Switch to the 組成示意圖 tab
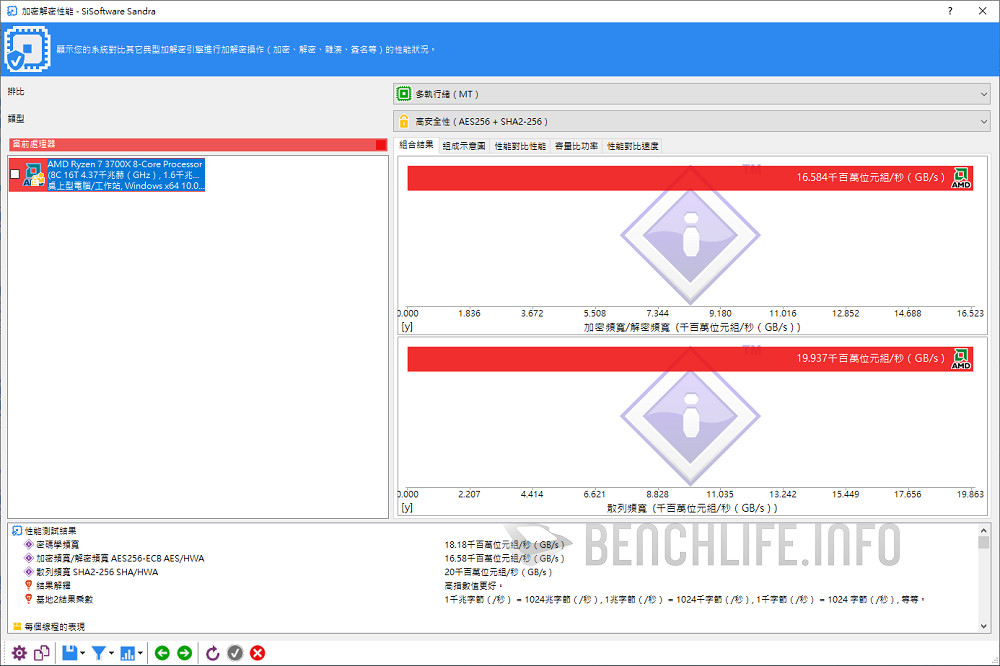Screen dimensions: 1000x666 (x=464, y=146)
